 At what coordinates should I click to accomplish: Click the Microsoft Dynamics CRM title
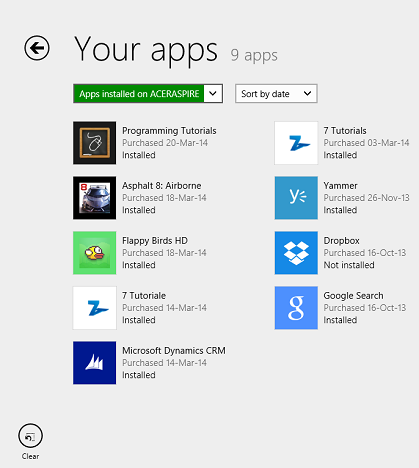tap(174, 351)
